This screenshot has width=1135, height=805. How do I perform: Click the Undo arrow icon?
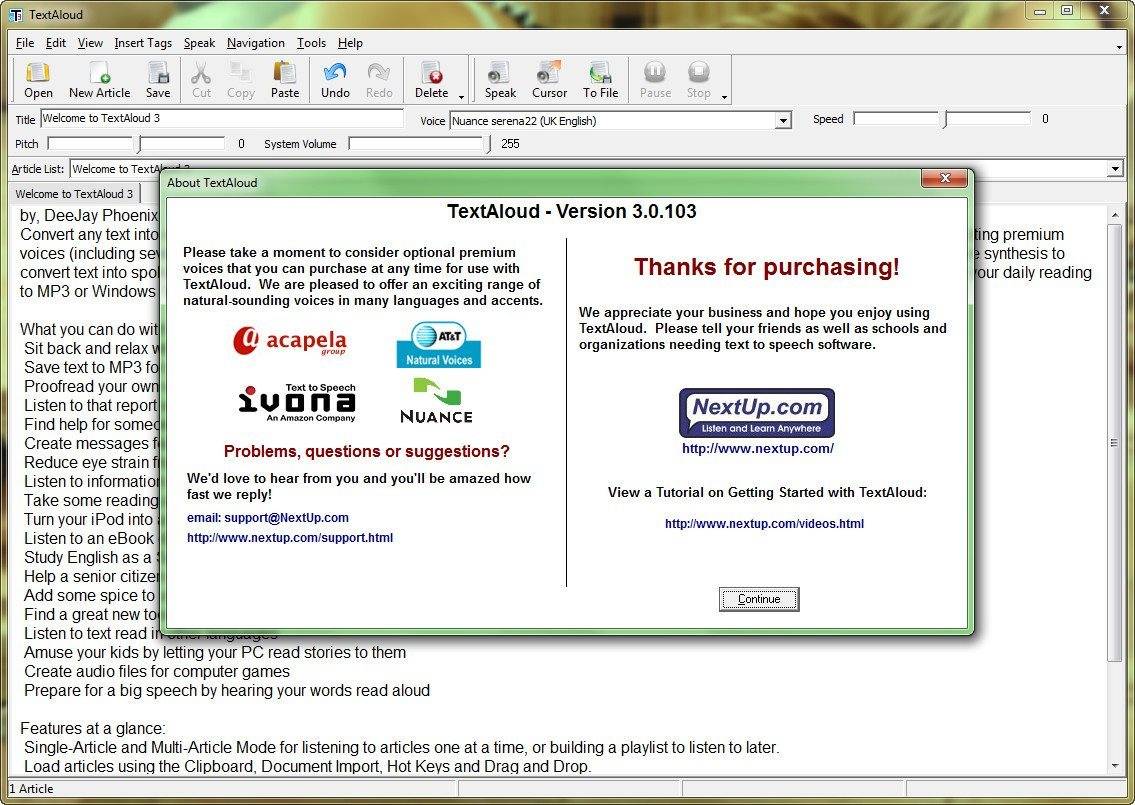pos(335,80)
